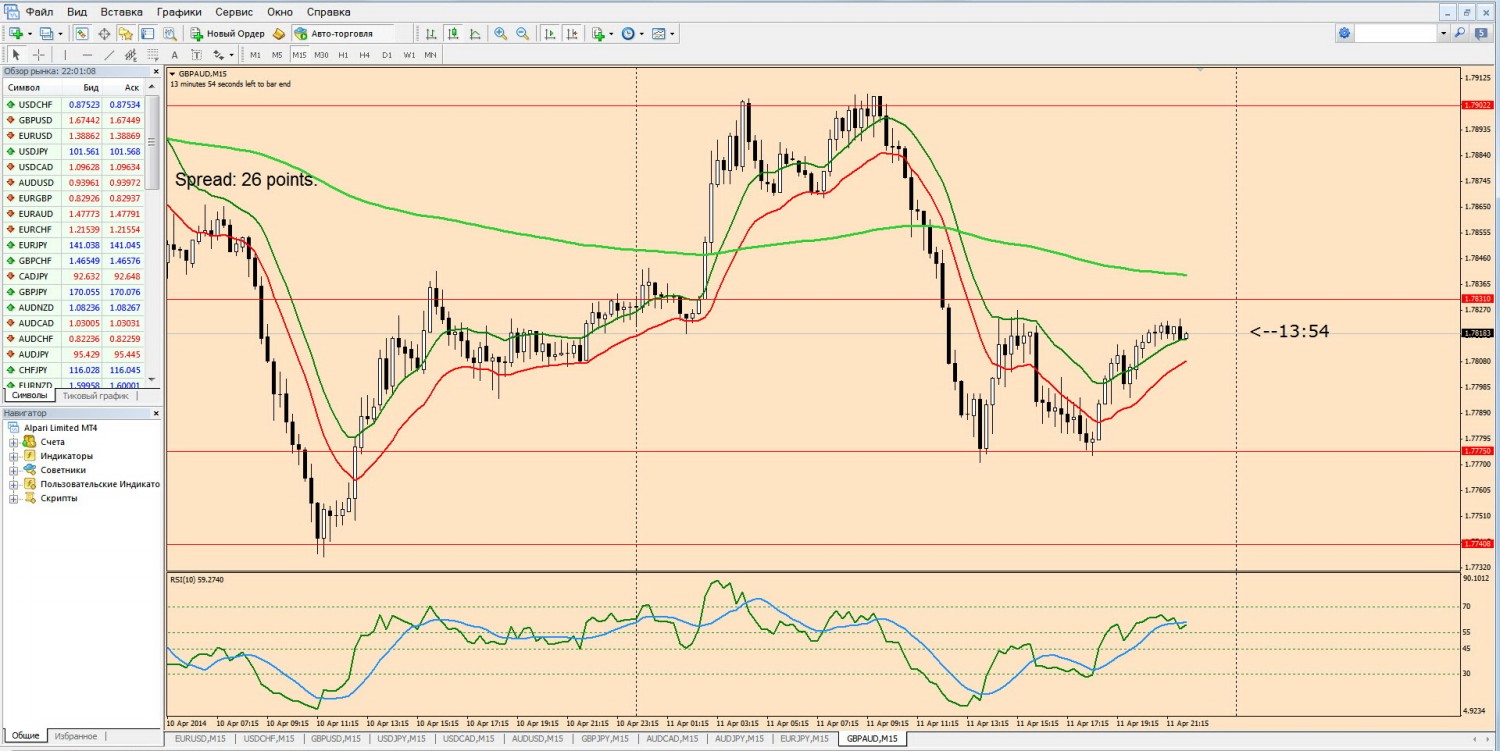The height and width of the screenshot is (751, 1500).
Task: Open the Файл menu
Action: tap(40, 12)
